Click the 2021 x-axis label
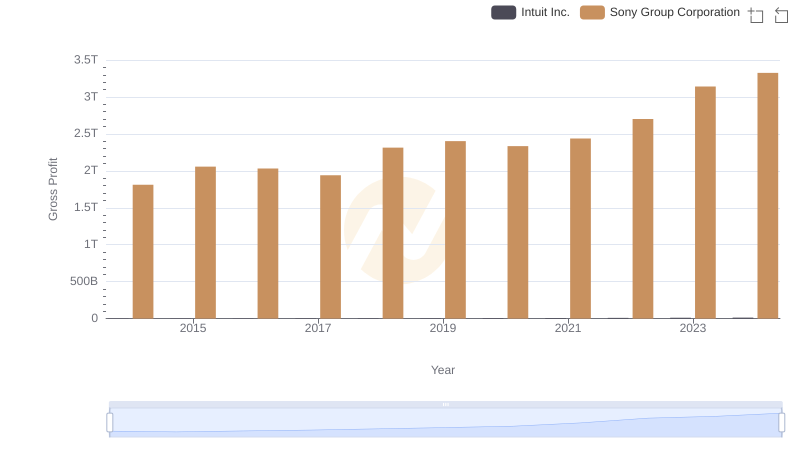800x461 pixels. [568, 328]
